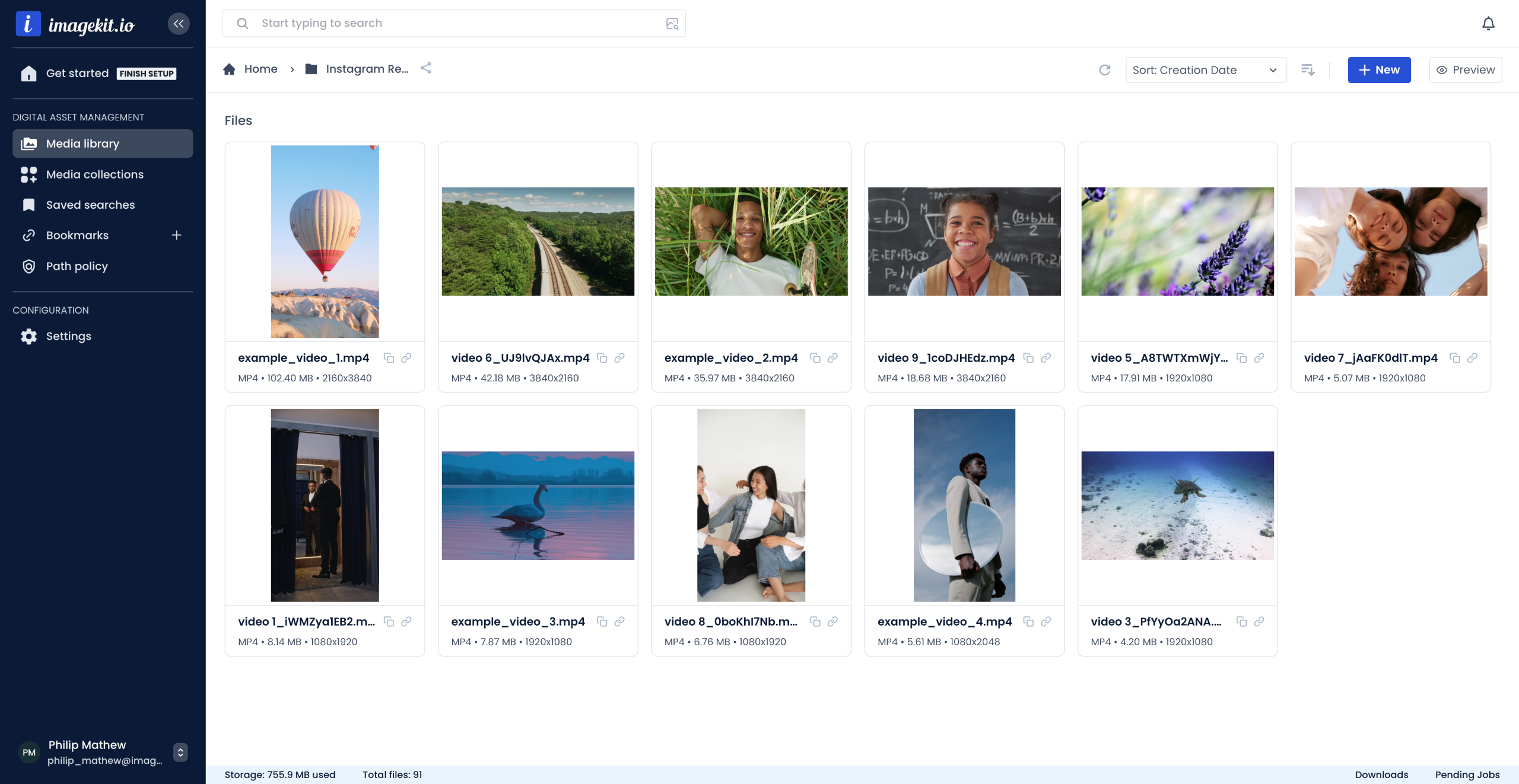Open the hot air balloon video thumbnail

(325, 241)
